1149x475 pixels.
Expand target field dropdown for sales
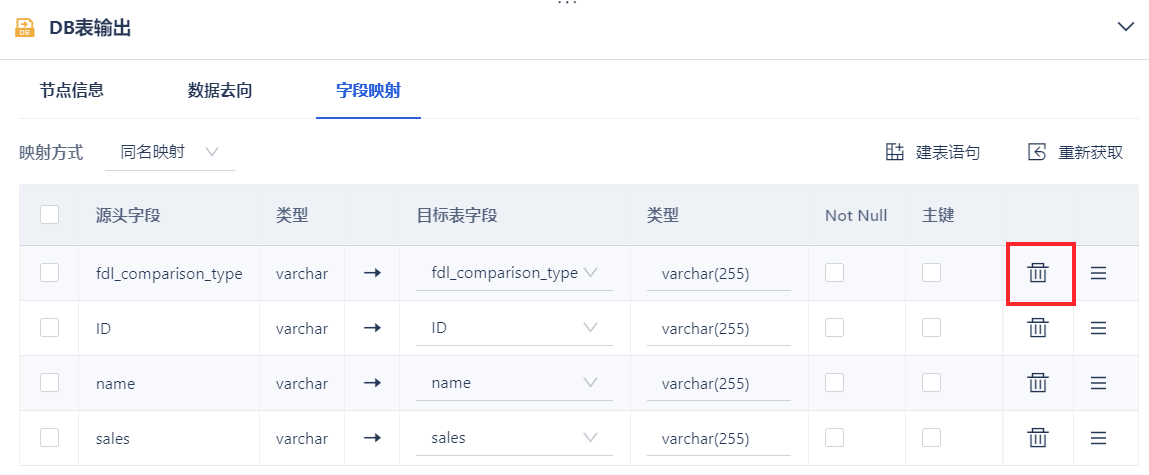click(589, 438)
